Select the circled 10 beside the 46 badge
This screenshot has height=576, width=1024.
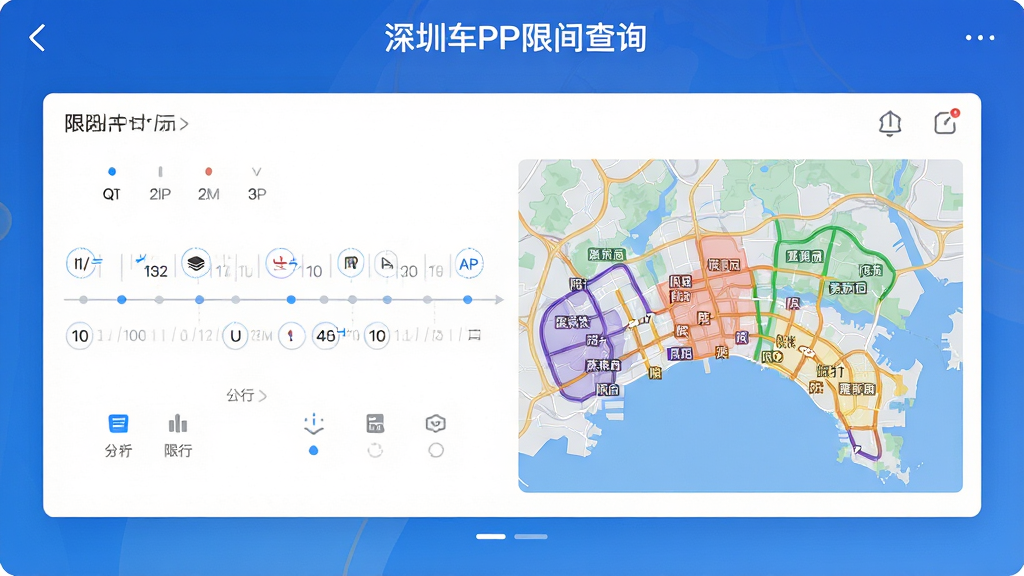tap(377, 336)
